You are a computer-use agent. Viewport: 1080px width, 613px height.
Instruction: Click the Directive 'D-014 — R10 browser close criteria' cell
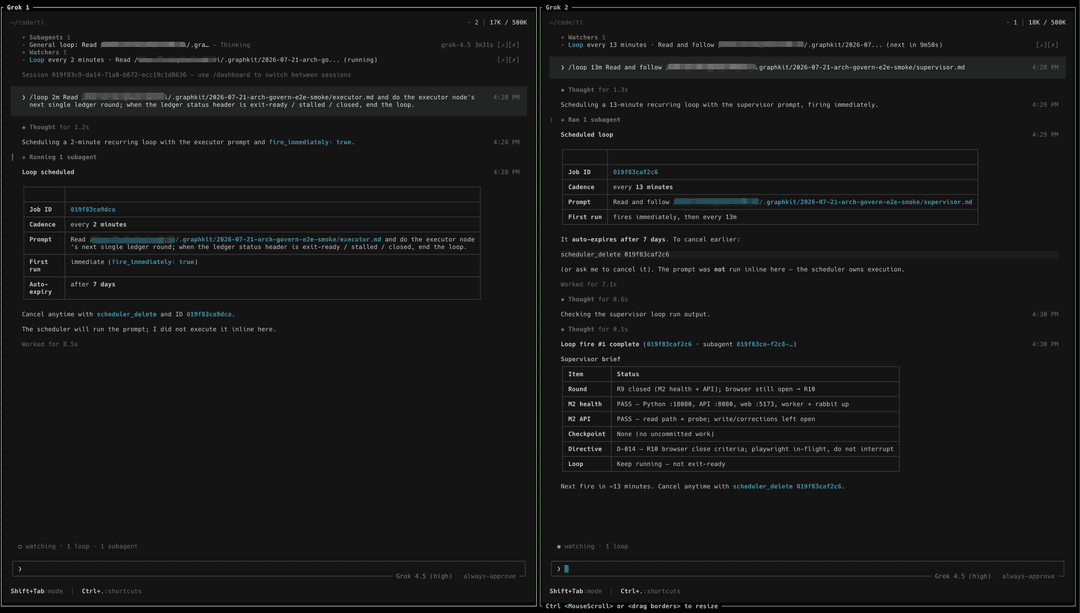(x=755, y=449)
